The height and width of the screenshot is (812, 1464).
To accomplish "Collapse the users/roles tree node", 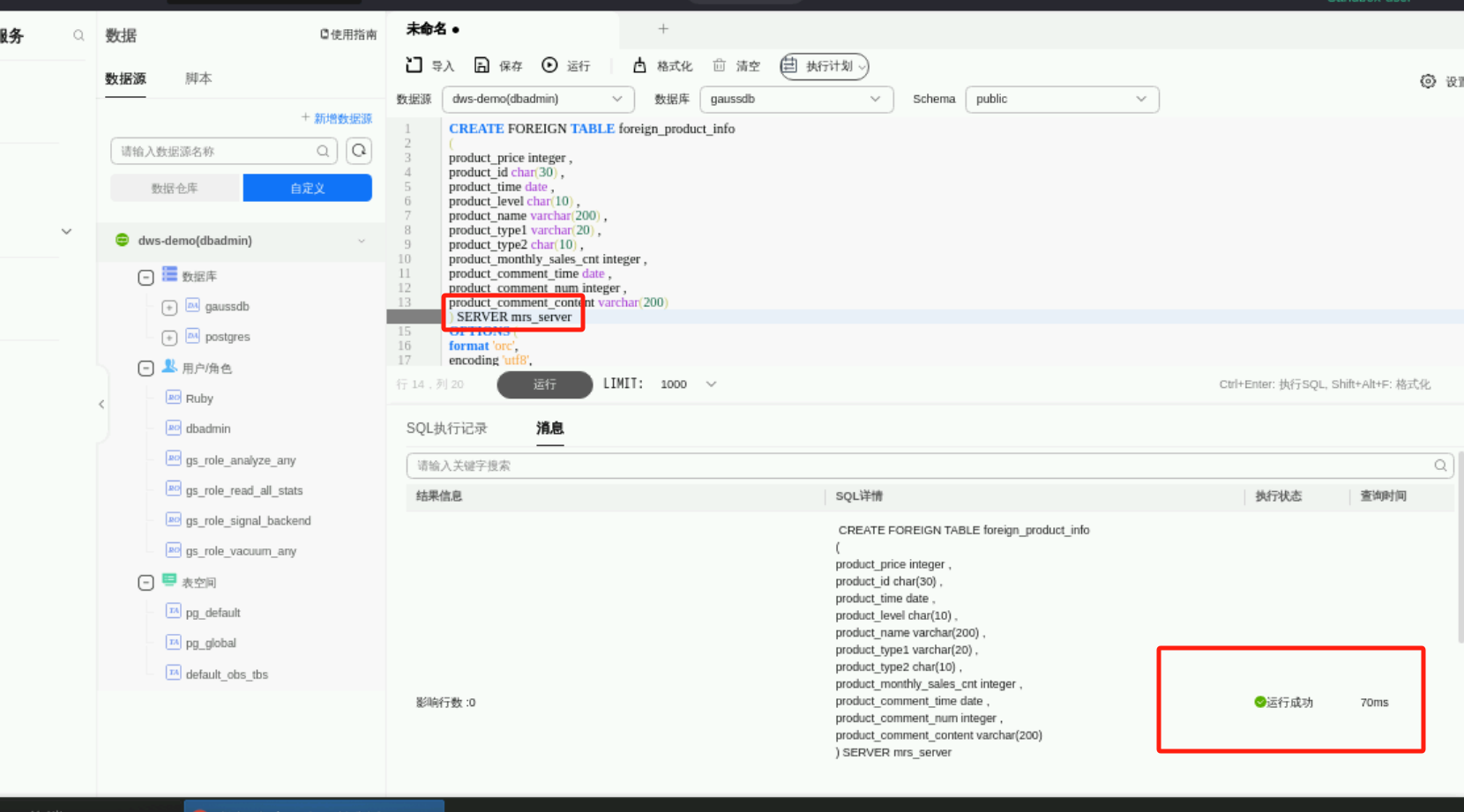I will click(x=146, y=369).
